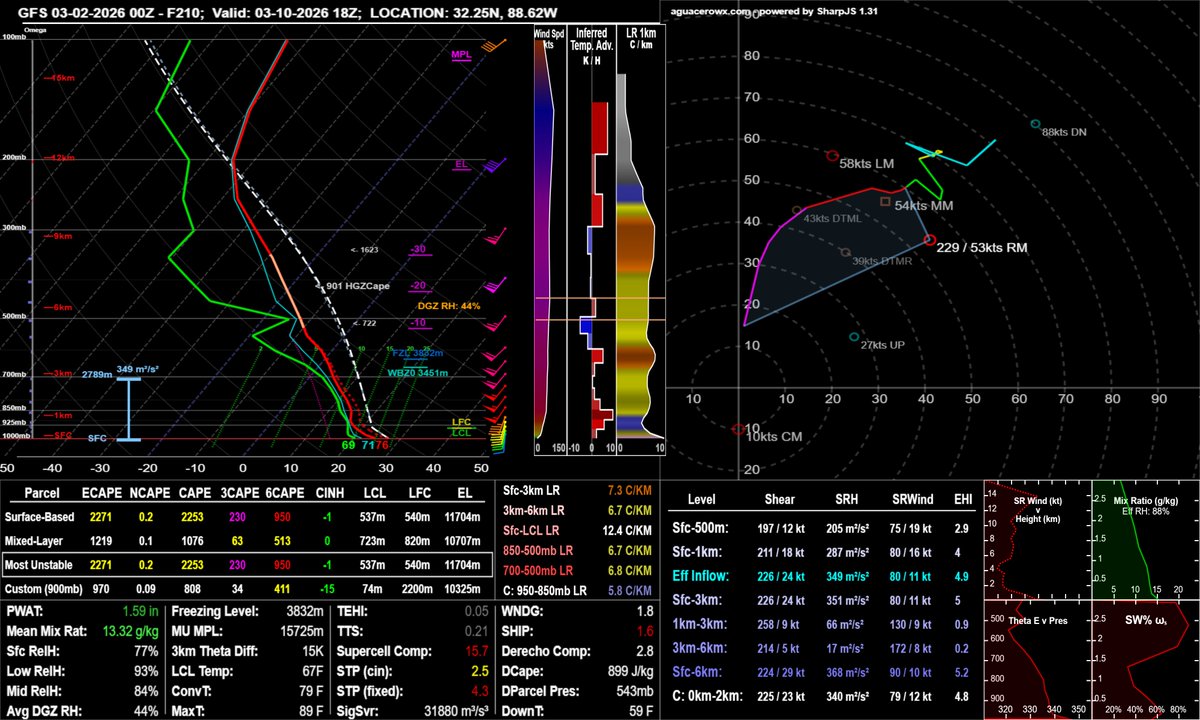1200x720 pixels.
Task: Select the 54kts MM square marker
Action: click(885, 201)
